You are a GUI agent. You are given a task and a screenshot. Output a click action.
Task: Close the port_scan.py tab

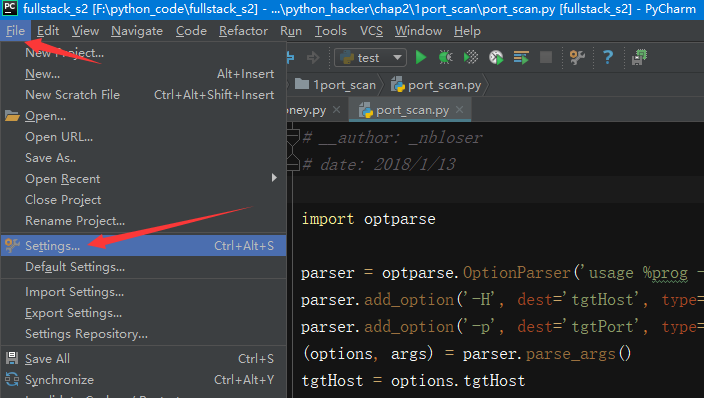click(x=459, y=110)
